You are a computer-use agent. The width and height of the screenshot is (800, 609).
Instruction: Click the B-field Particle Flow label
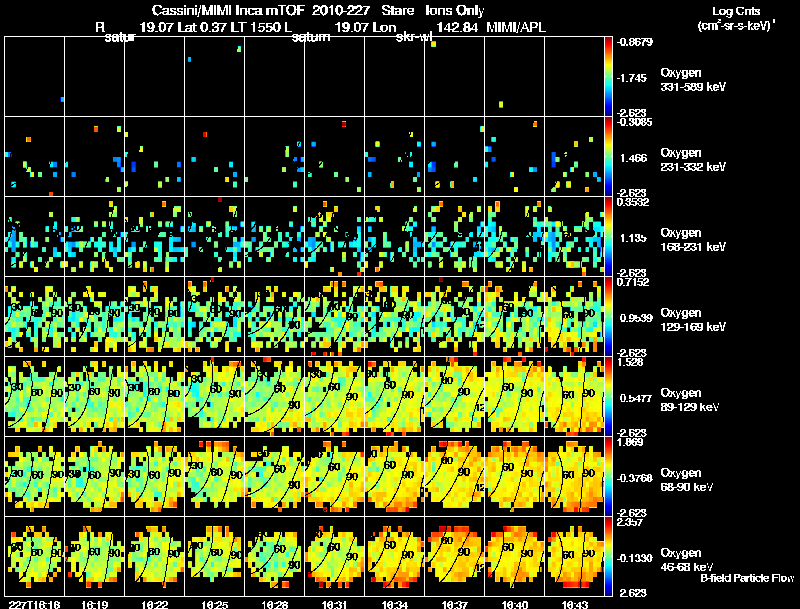pos(747,578)
